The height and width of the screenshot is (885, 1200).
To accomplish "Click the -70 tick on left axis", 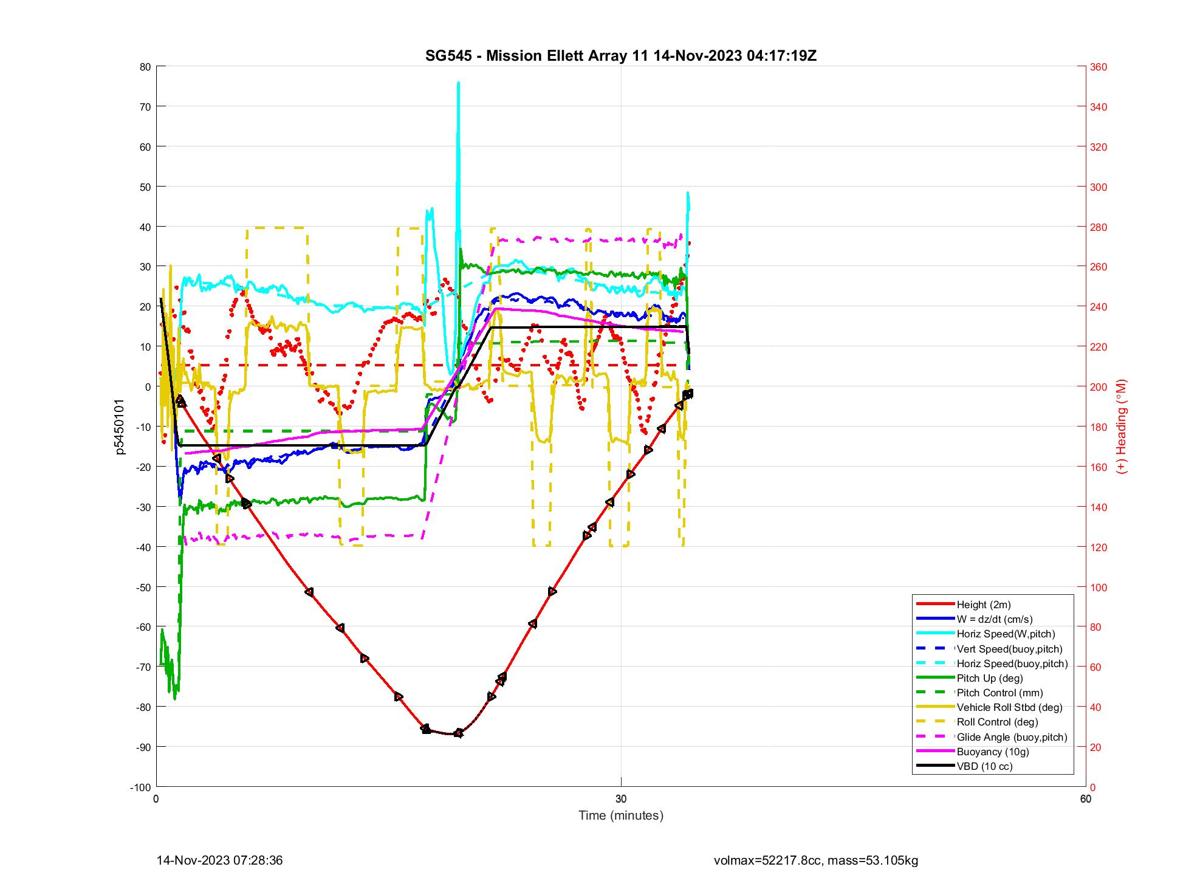I will click(x=143, y=667).
